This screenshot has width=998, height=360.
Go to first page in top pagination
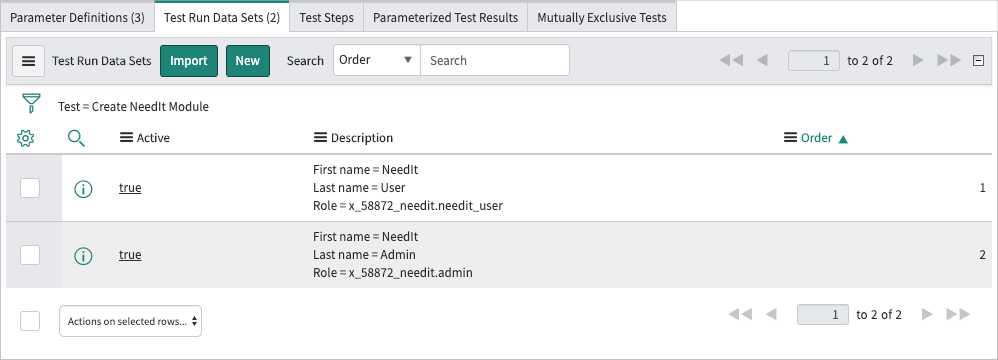731,60
